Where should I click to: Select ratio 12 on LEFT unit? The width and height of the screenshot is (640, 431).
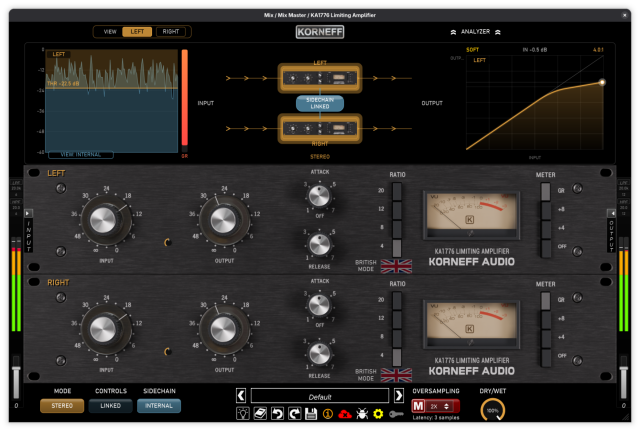pyautogui.click(x=396, y=209)
